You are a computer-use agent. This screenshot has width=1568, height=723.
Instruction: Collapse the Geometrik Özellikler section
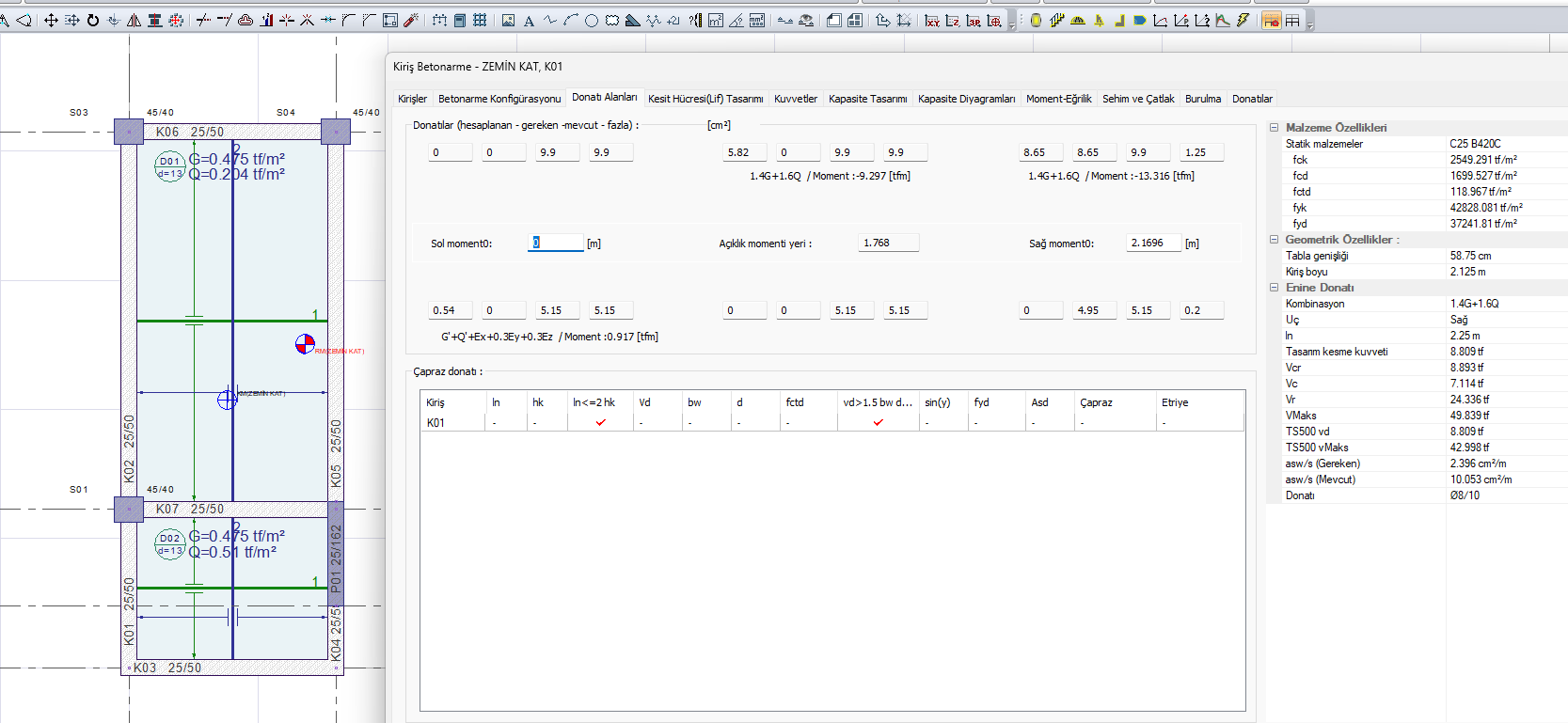pos(1275,240)
